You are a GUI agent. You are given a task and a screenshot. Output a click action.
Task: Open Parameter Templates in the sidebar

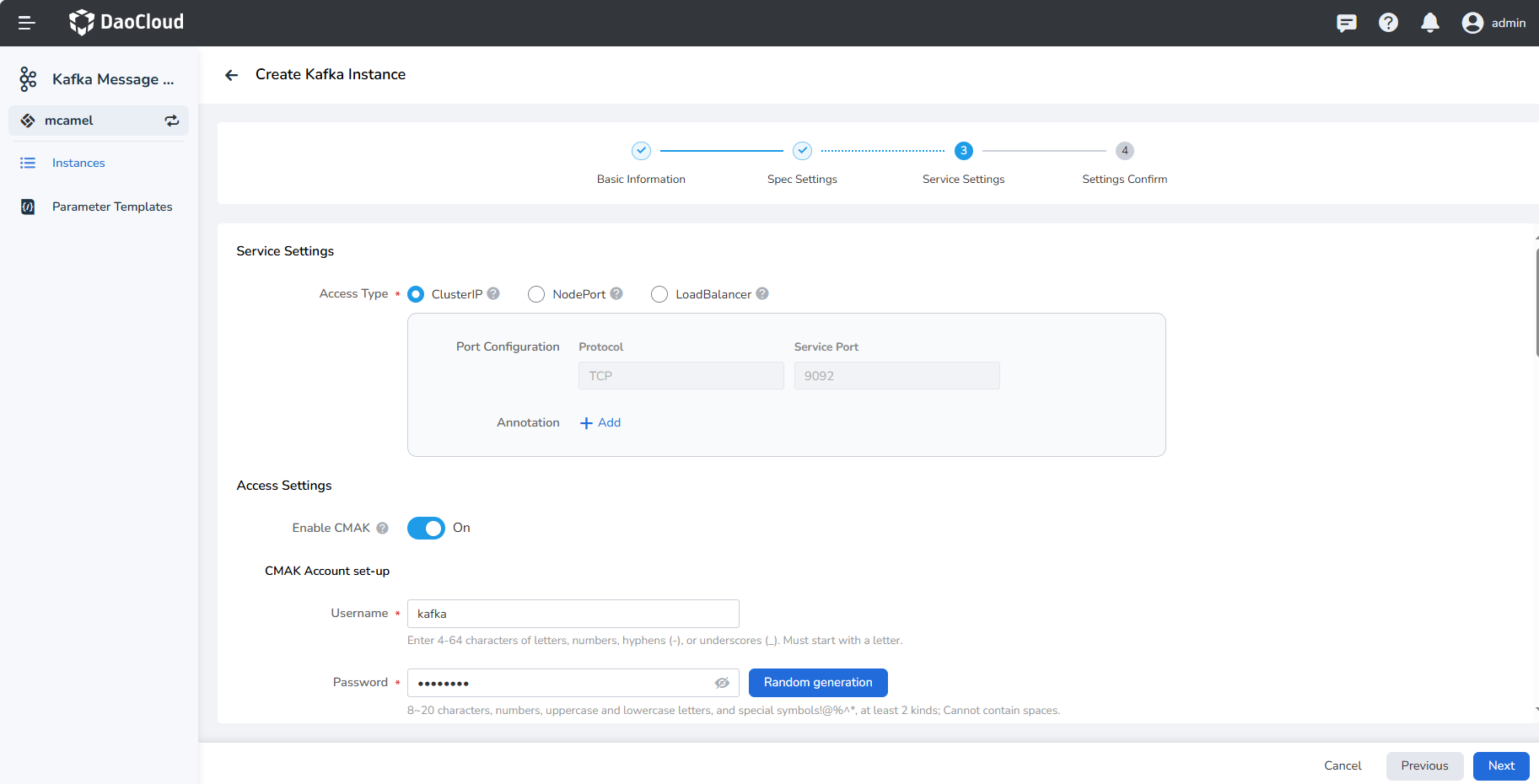111,207
